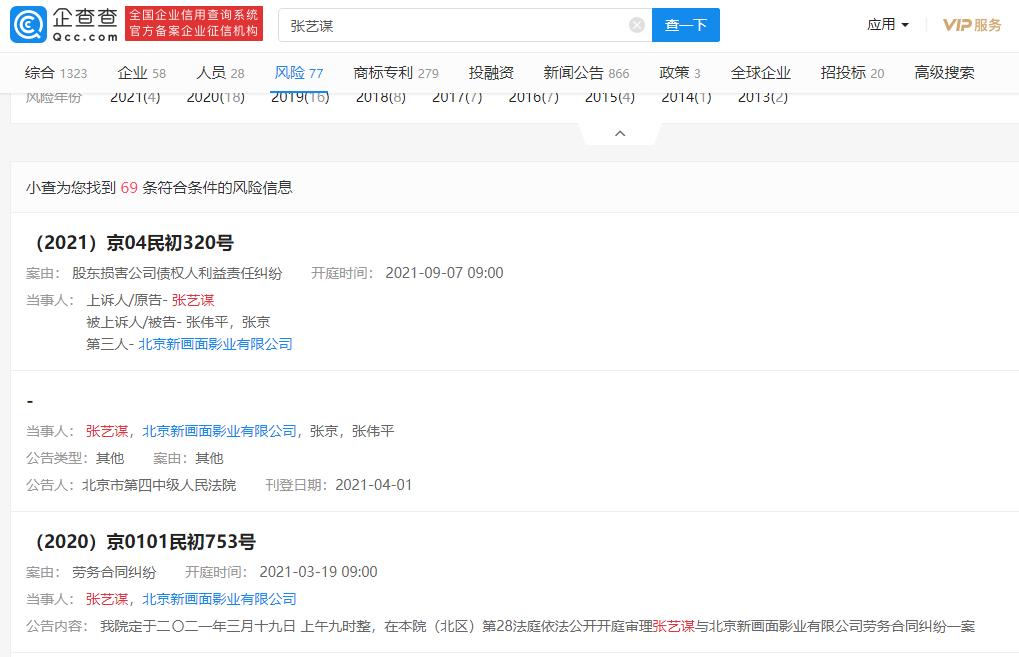Enable the 2015(4) year filter
The height and width of the screenshot is (657, 1019).
coord(608,97)
